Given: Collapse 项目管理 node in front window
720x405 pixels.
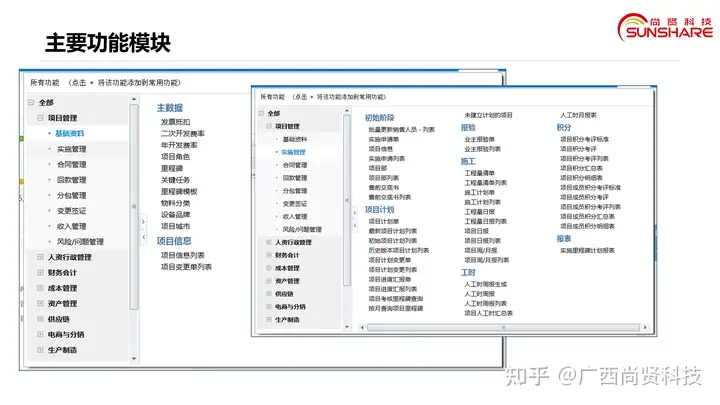Looking at the screenshot, I should click(269, 126).
